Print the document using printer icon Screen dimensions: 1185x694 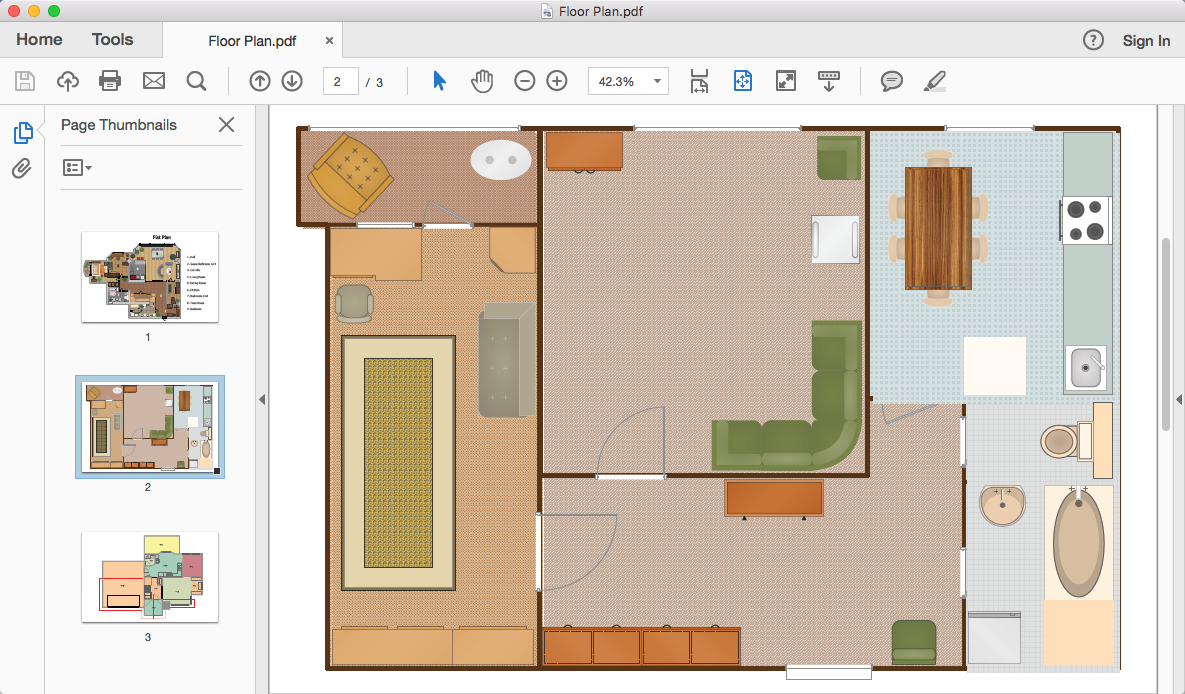(110, 81)
